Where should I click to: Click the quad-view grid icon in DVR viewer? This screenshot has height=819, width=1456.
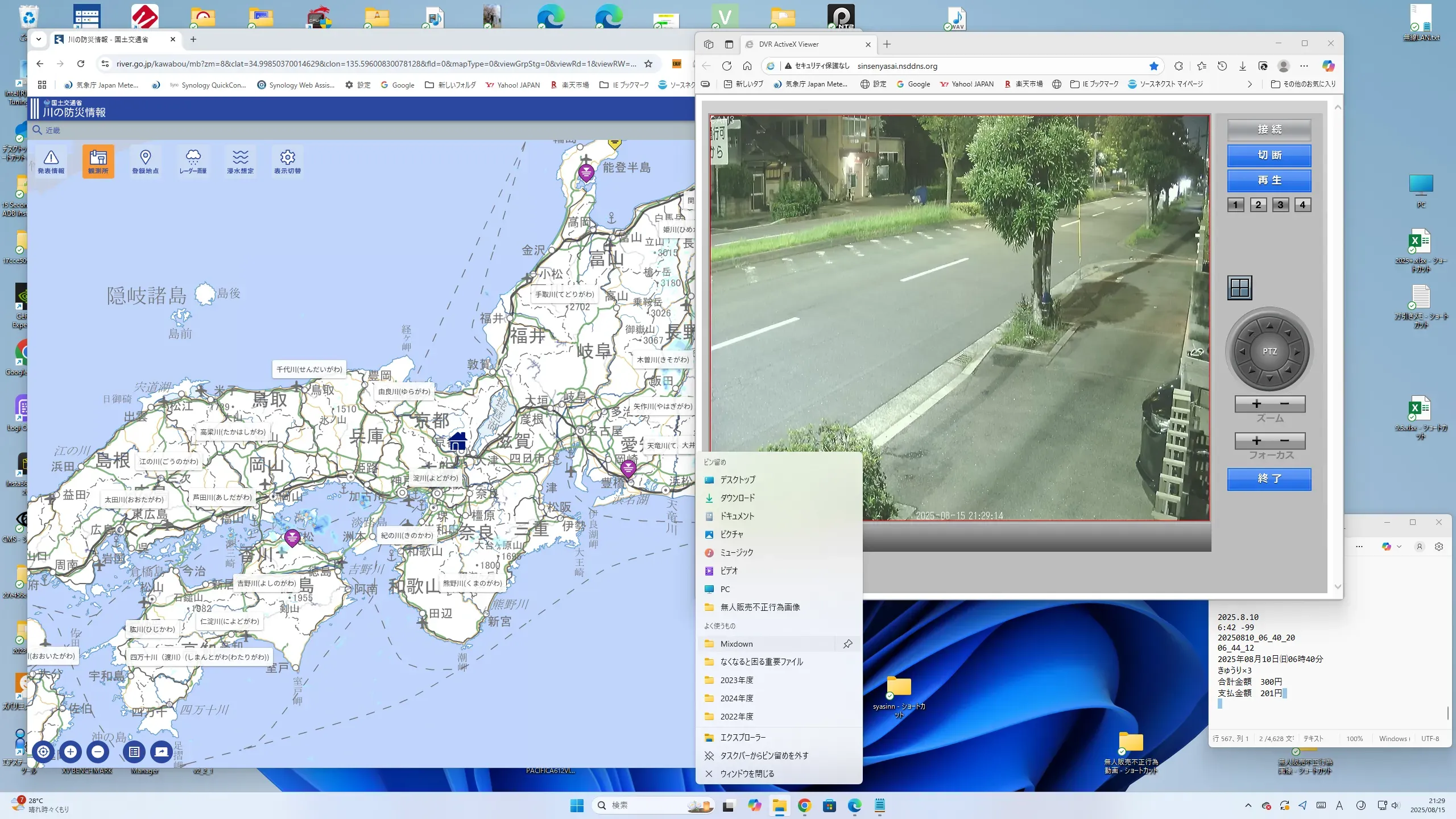1239,288
